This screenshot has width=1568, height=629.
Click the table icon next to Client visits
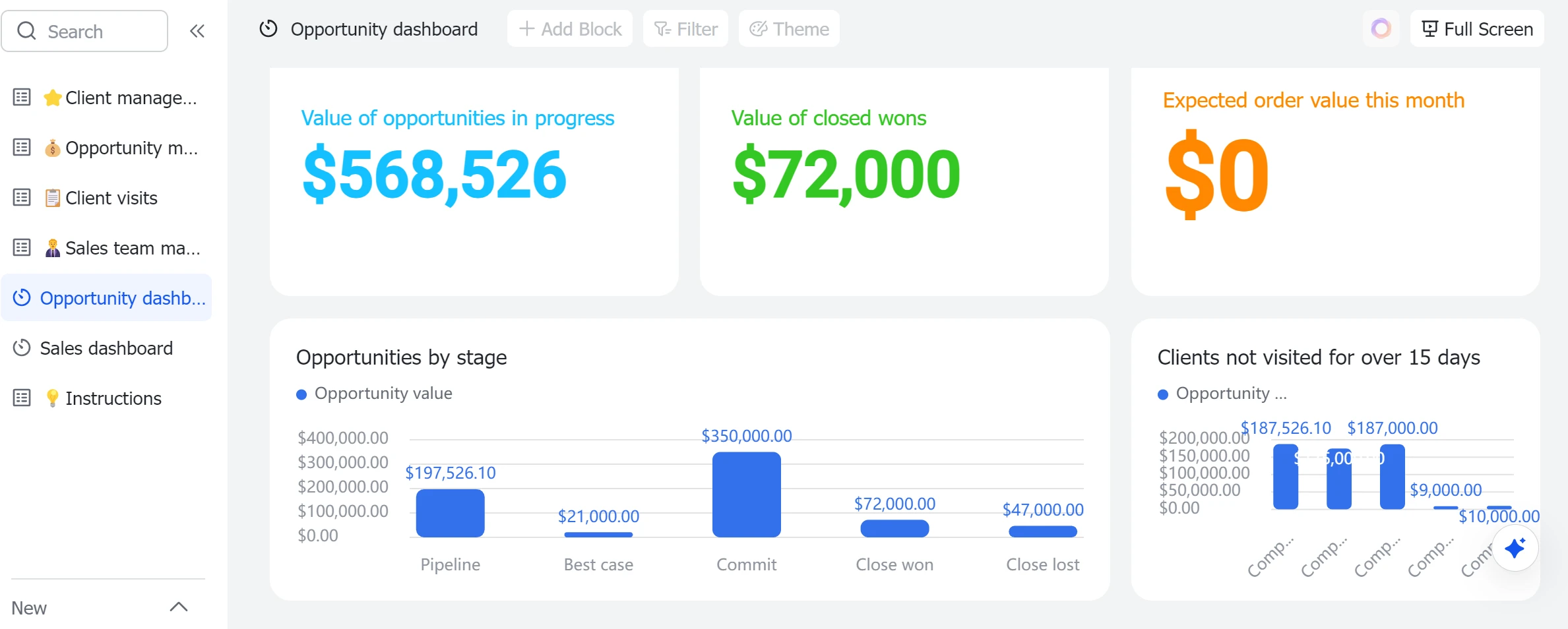22,198
